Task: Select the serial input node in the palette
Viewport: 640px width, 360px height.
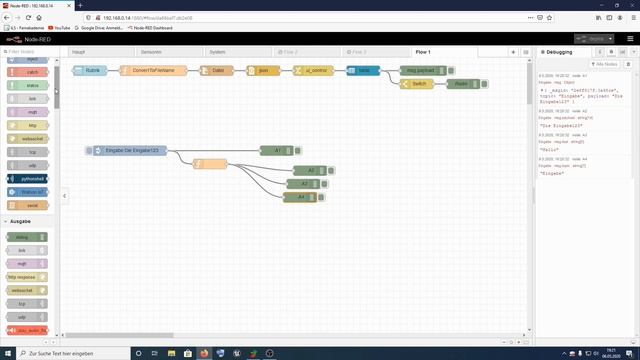Action: tap(28, 205)
